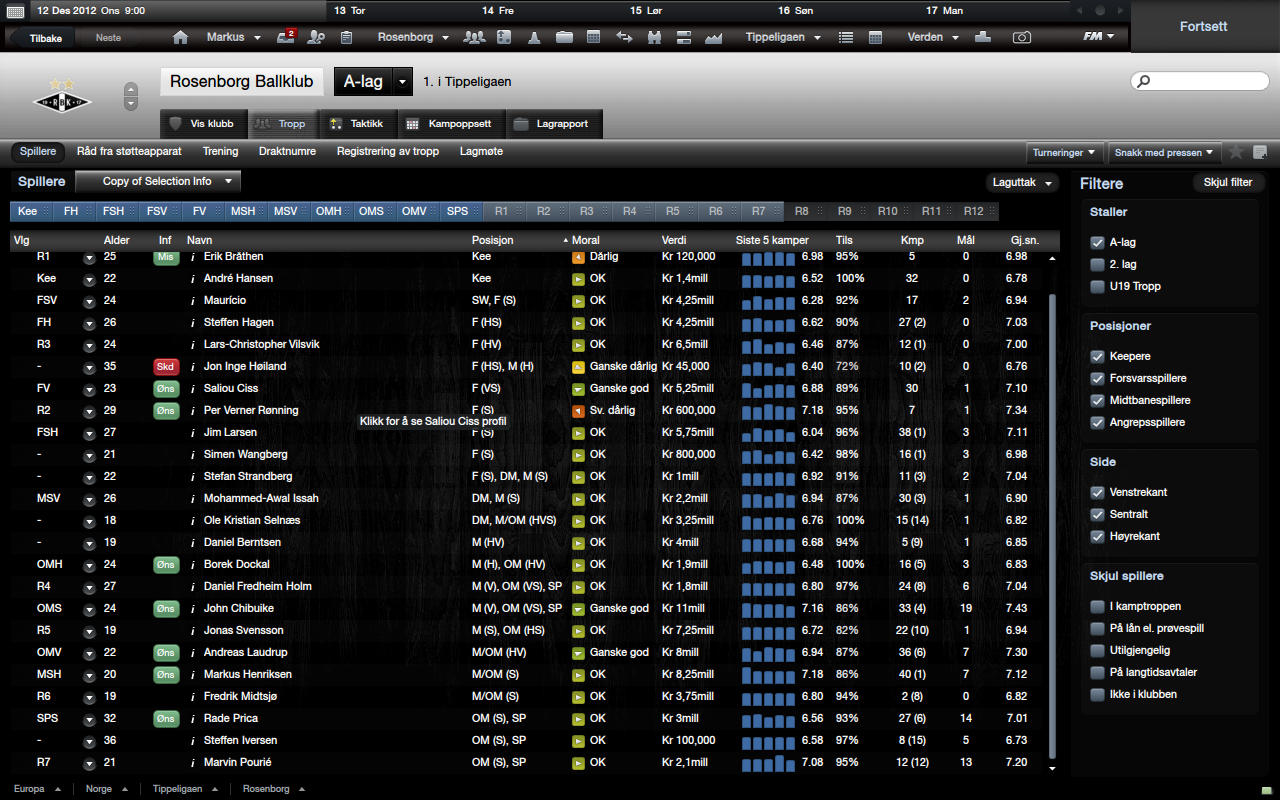
Task: Click the squad stepper beside the club crest
Action: pos(131,97)
